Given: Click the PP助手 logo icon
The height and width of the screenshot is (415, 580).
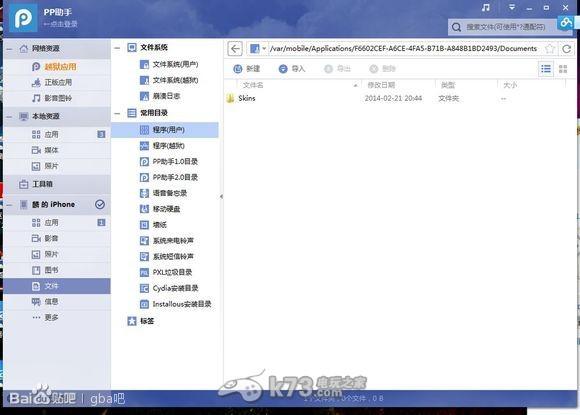Looking at the screenshot, I should click(x=23, y=18).
